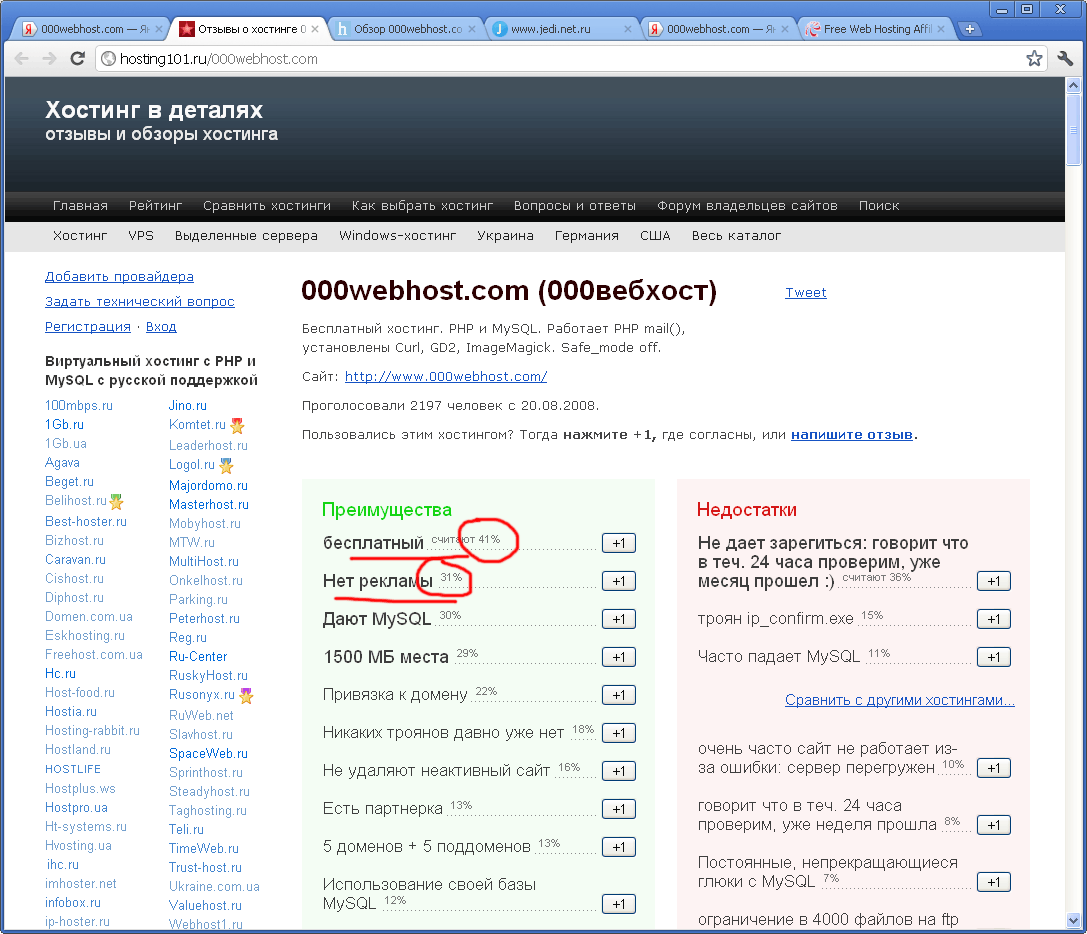The height and width of the screenshot is (934, 1087).
Task: Open 'Сравнить с другими хостингами...' link
Action: 899,700
